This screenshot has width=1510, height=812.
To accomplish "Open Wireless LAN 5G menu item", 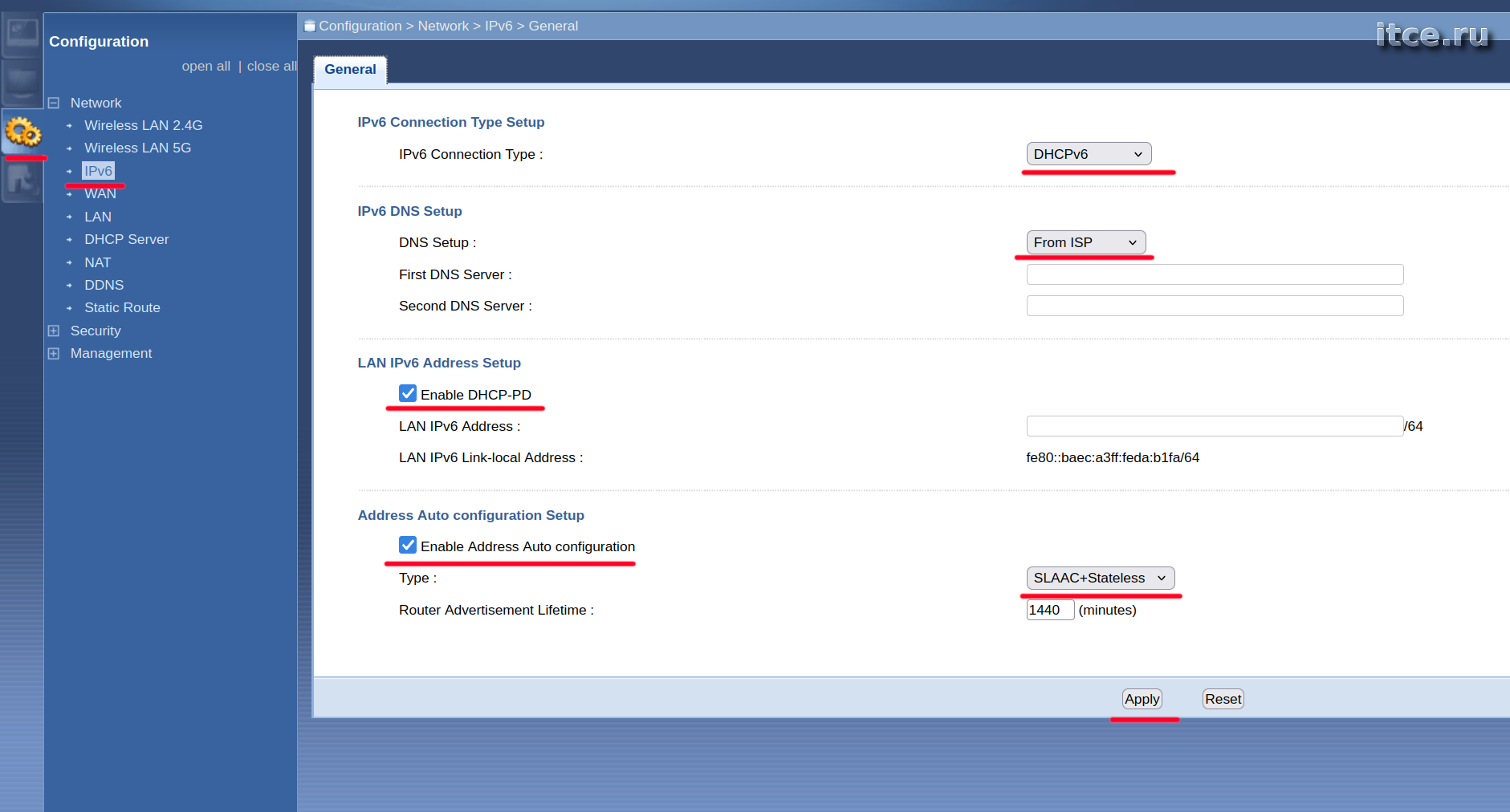I will point(138,148).
